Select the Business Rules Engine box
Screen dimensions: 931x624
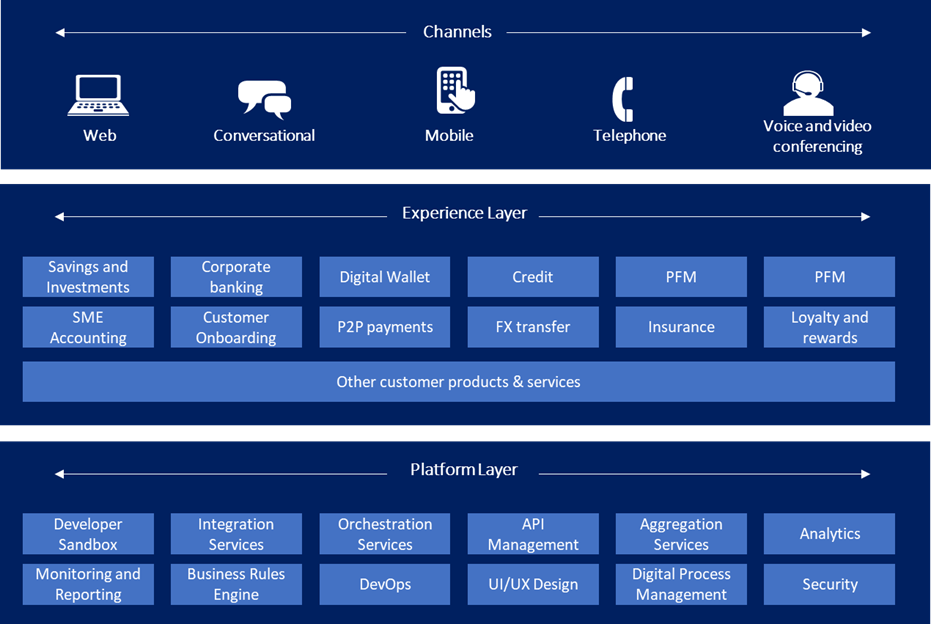point(236,584)
